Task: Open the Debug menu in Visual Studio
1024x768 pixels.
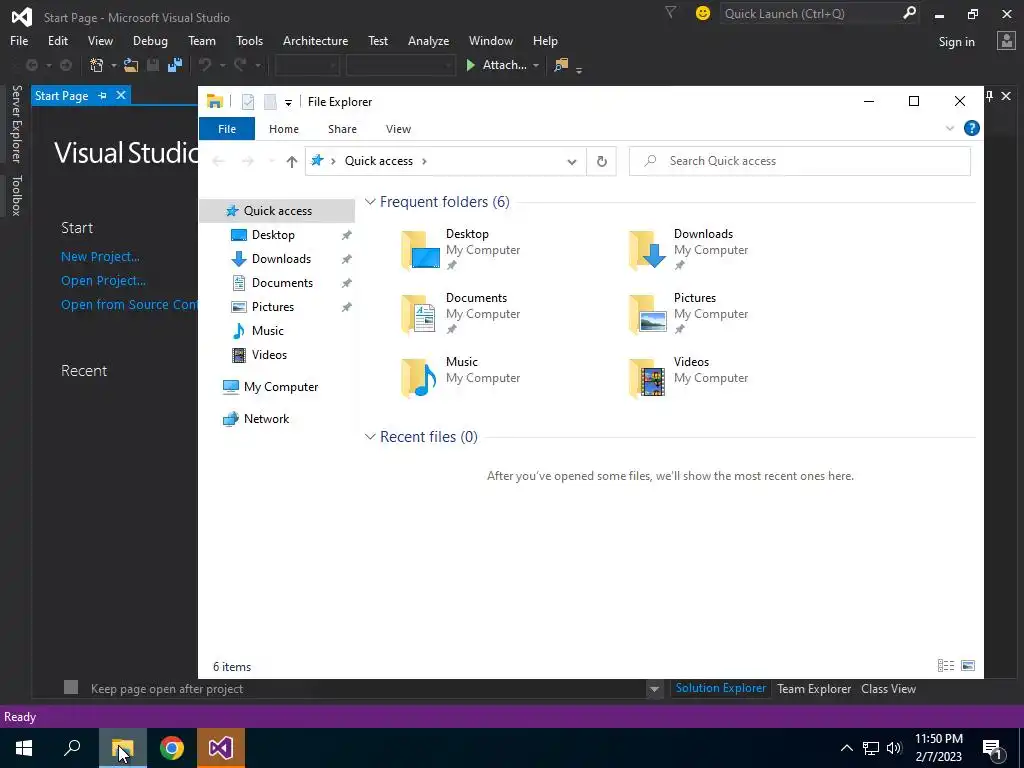Action: (150, 40)
